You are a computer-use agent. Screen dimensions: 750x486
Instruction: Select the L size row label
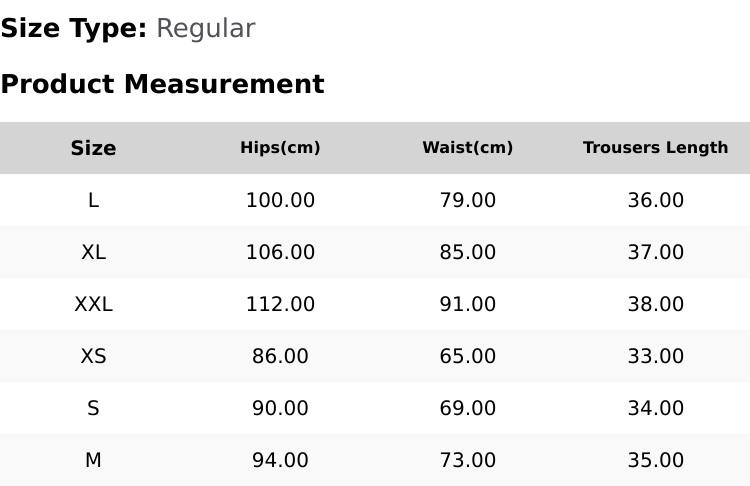pos(93,200)
